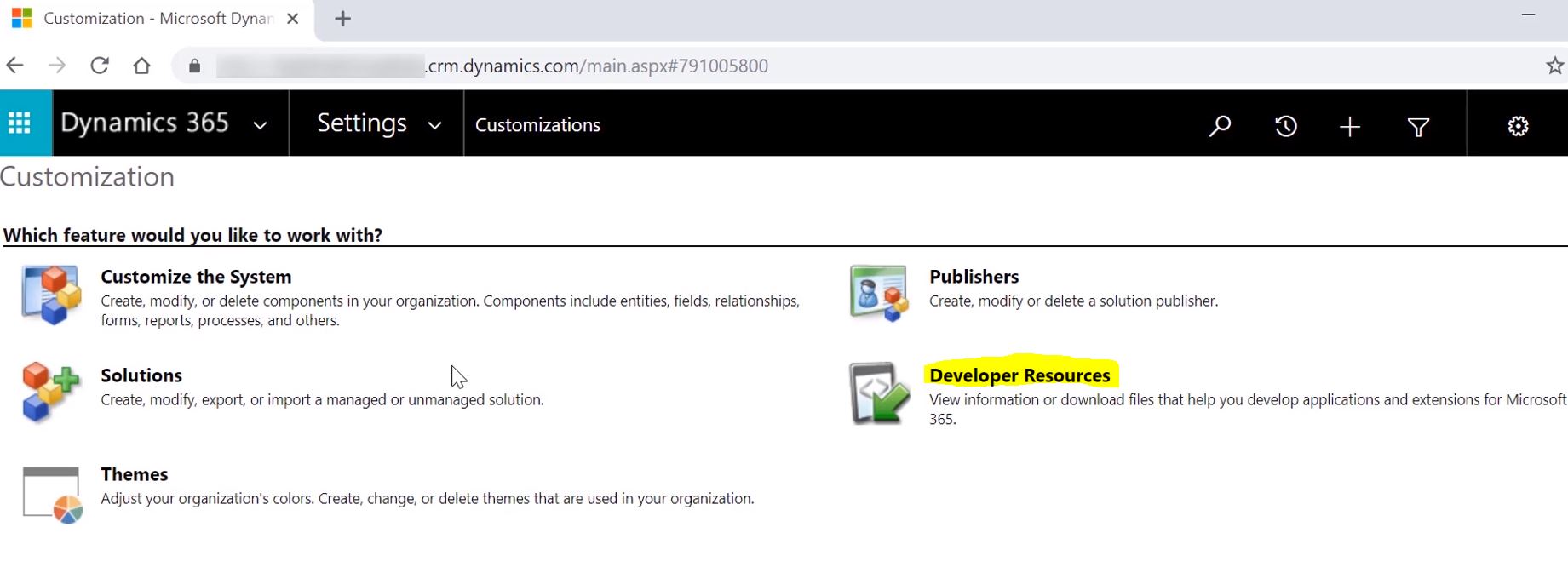
Task: Open recently viewed items history icon
Action: 1285,126
